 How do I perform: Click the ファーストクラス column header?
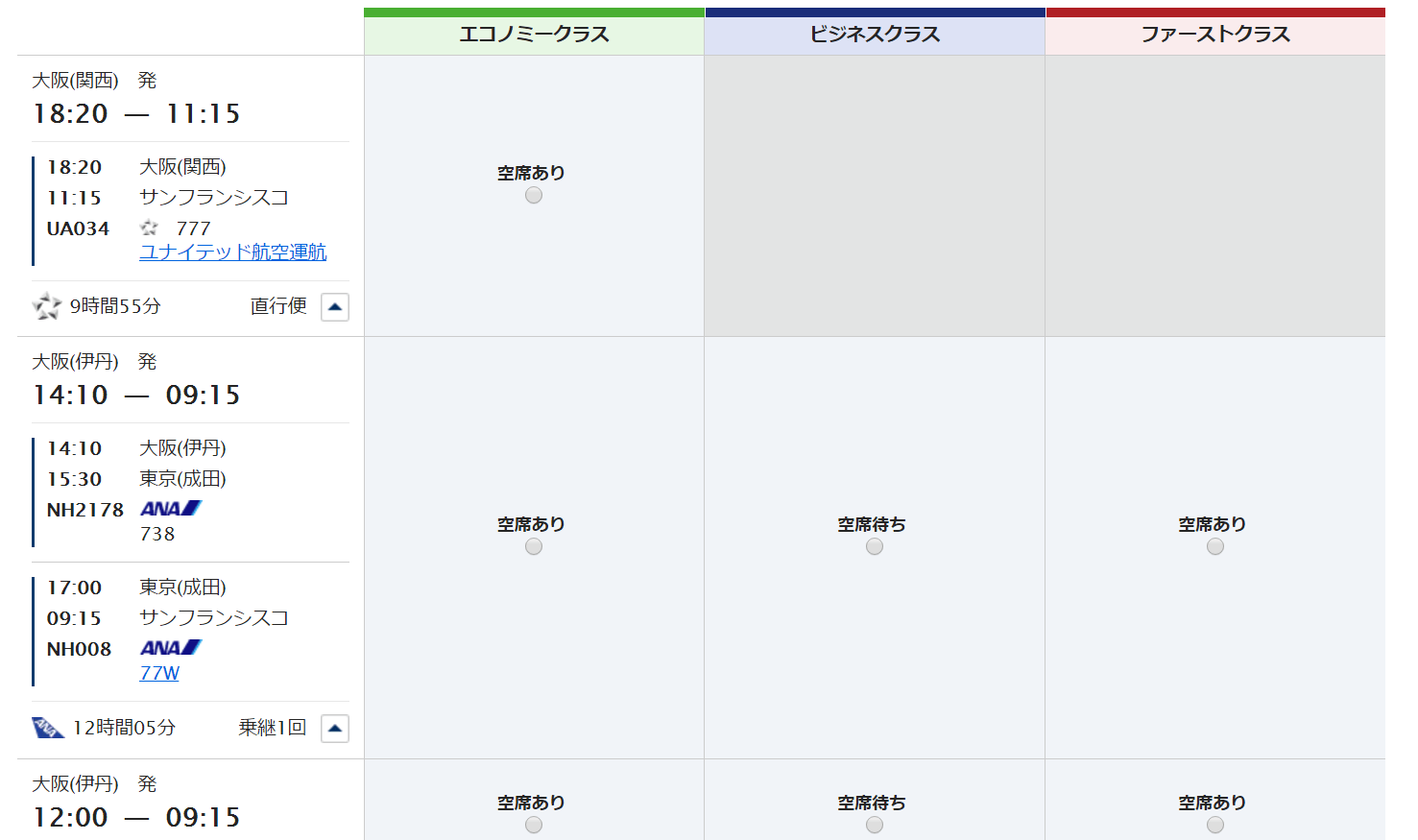[x=1214, y=35]
